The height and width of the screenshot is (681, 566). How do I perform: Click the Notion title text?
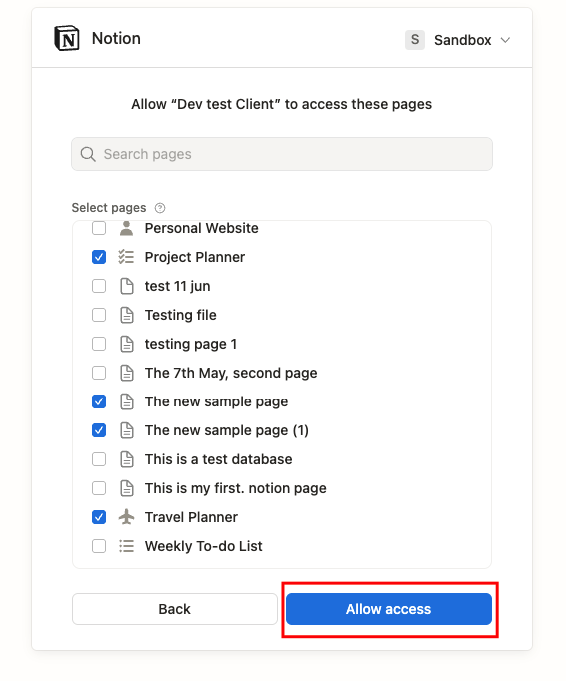116,39
